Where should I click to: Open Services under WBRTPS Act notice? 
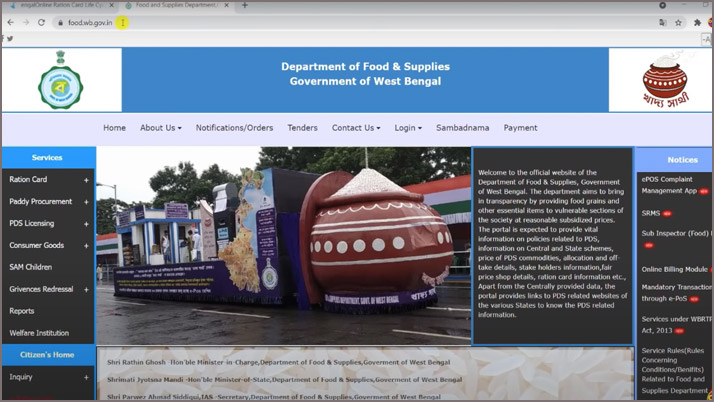tap(676, 325)
